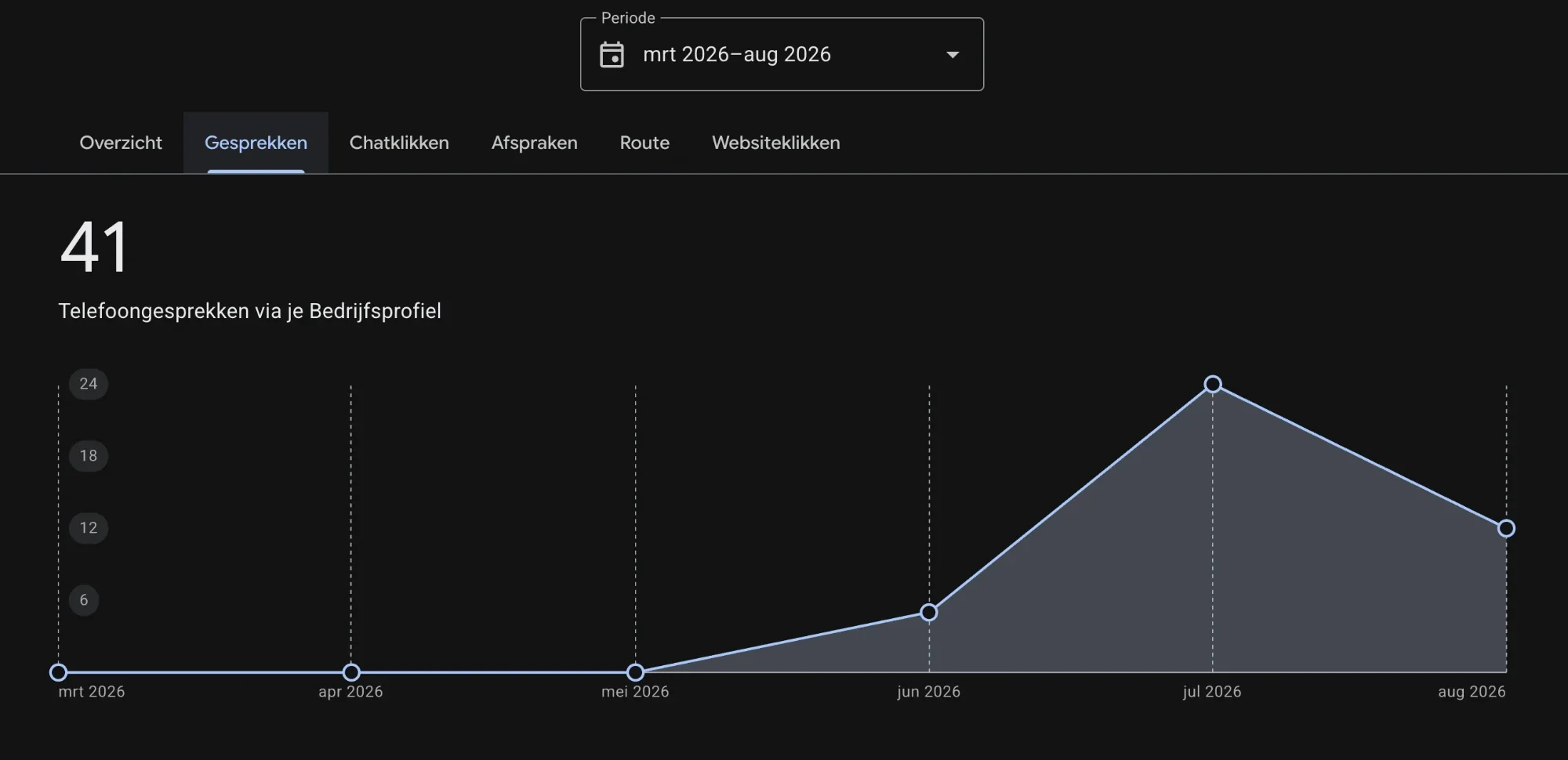This screenshot has width=1568, height=760.
Task: Click the aug 2026 data point
Action: coord(1506,528)
